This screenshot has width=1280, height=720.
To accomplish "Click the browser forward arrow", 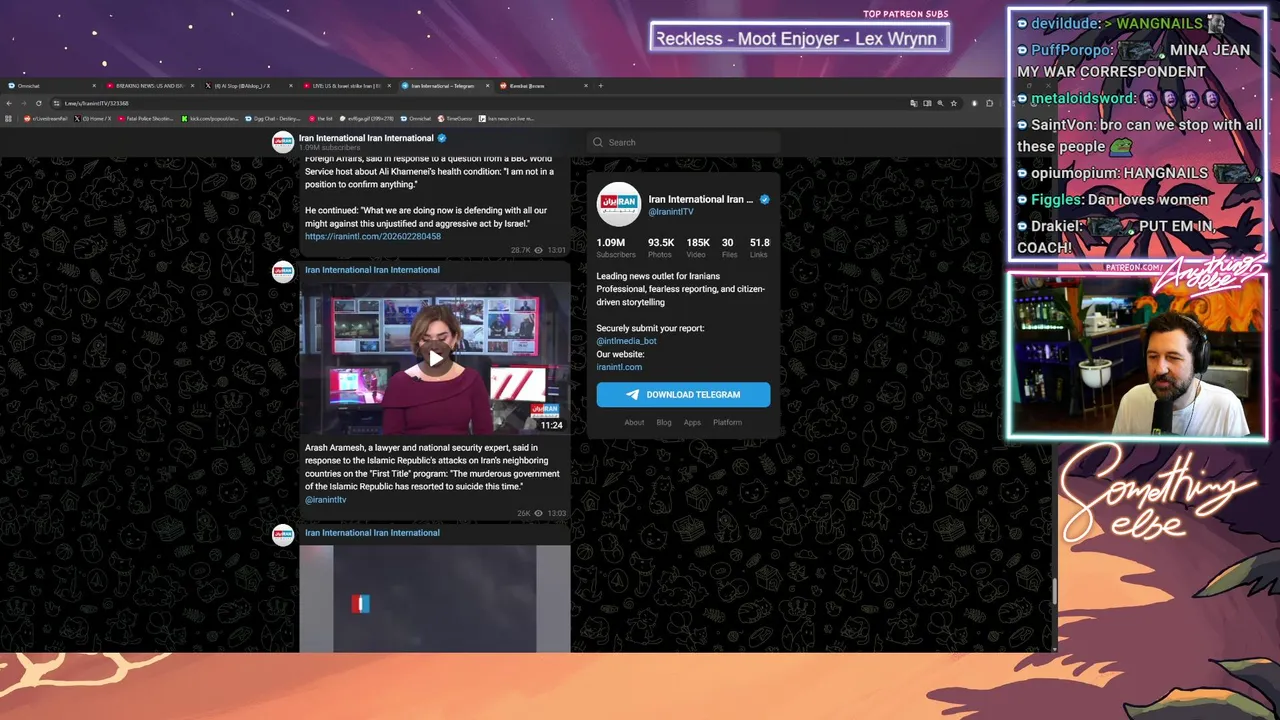I will coord(23,103).
